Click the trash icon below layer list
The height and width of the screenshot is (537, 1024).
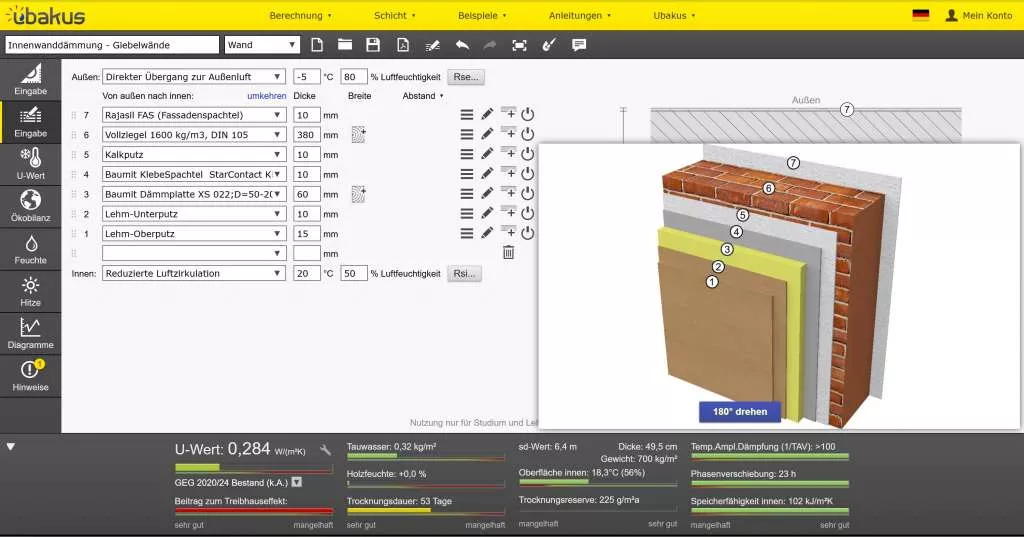click(508, 253)
